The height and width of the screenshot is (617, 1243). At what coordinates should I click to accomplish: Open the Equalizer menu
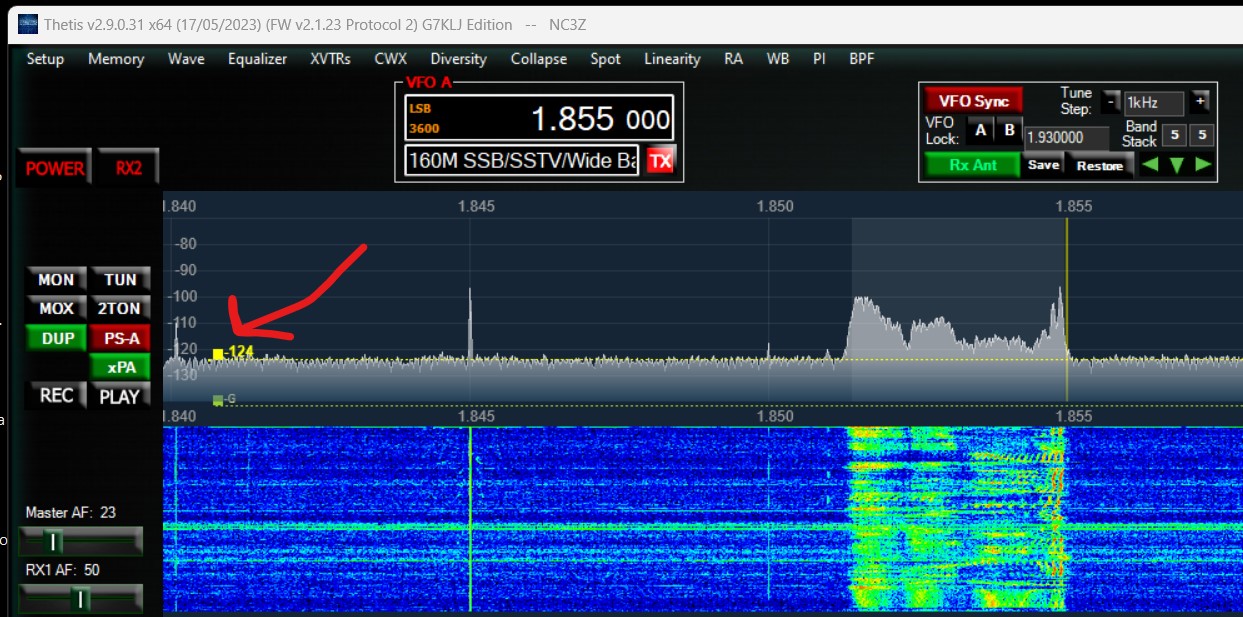pos(257,59)
